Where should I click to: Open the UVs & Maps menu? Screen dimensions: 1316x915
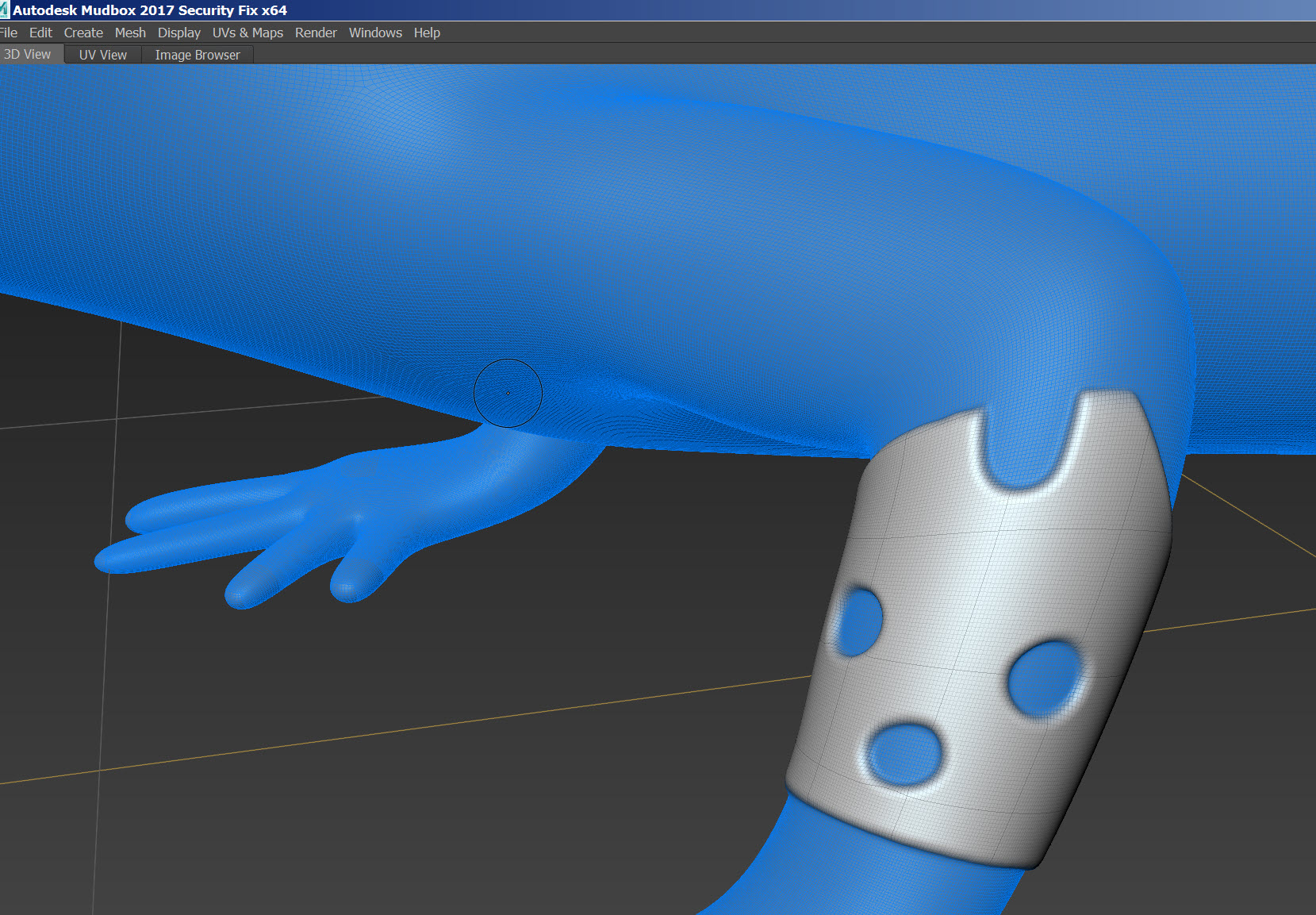247,33
